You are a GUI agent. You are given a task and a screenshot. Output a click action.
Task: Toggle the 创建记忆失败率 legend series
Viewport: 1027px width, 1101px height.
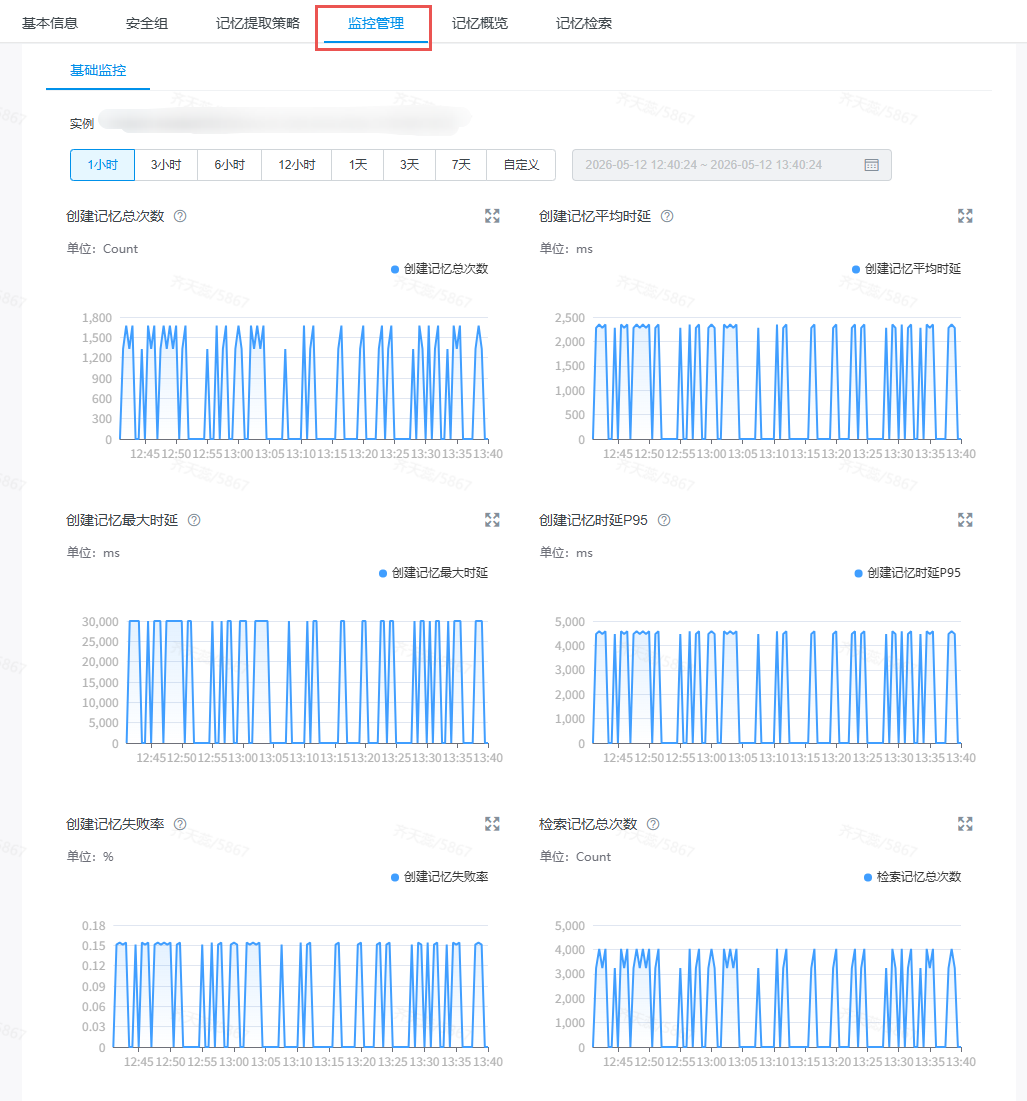click(x=439, y=877)
